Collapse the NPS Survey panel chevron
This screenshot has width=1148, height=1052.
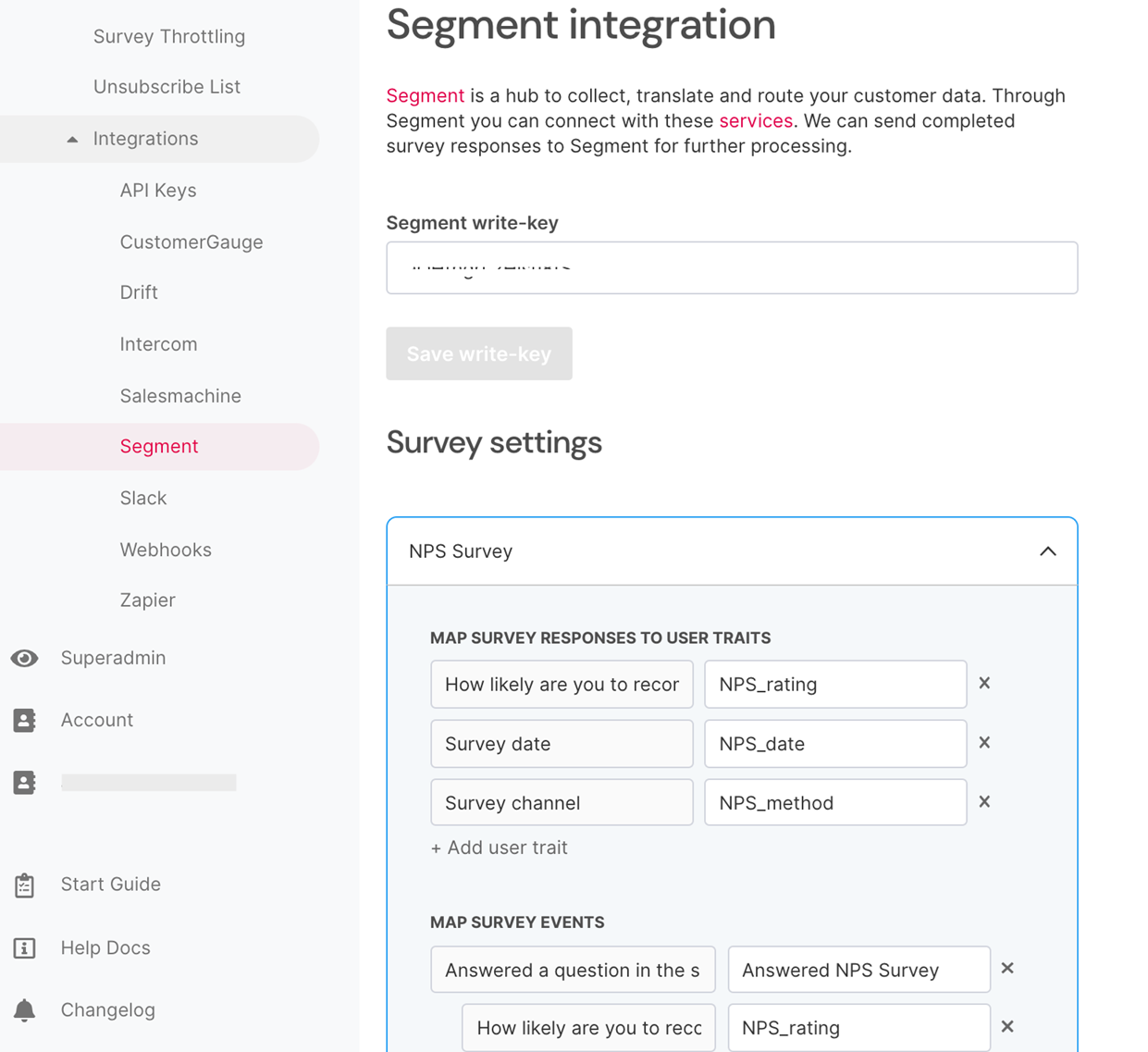1047,551
